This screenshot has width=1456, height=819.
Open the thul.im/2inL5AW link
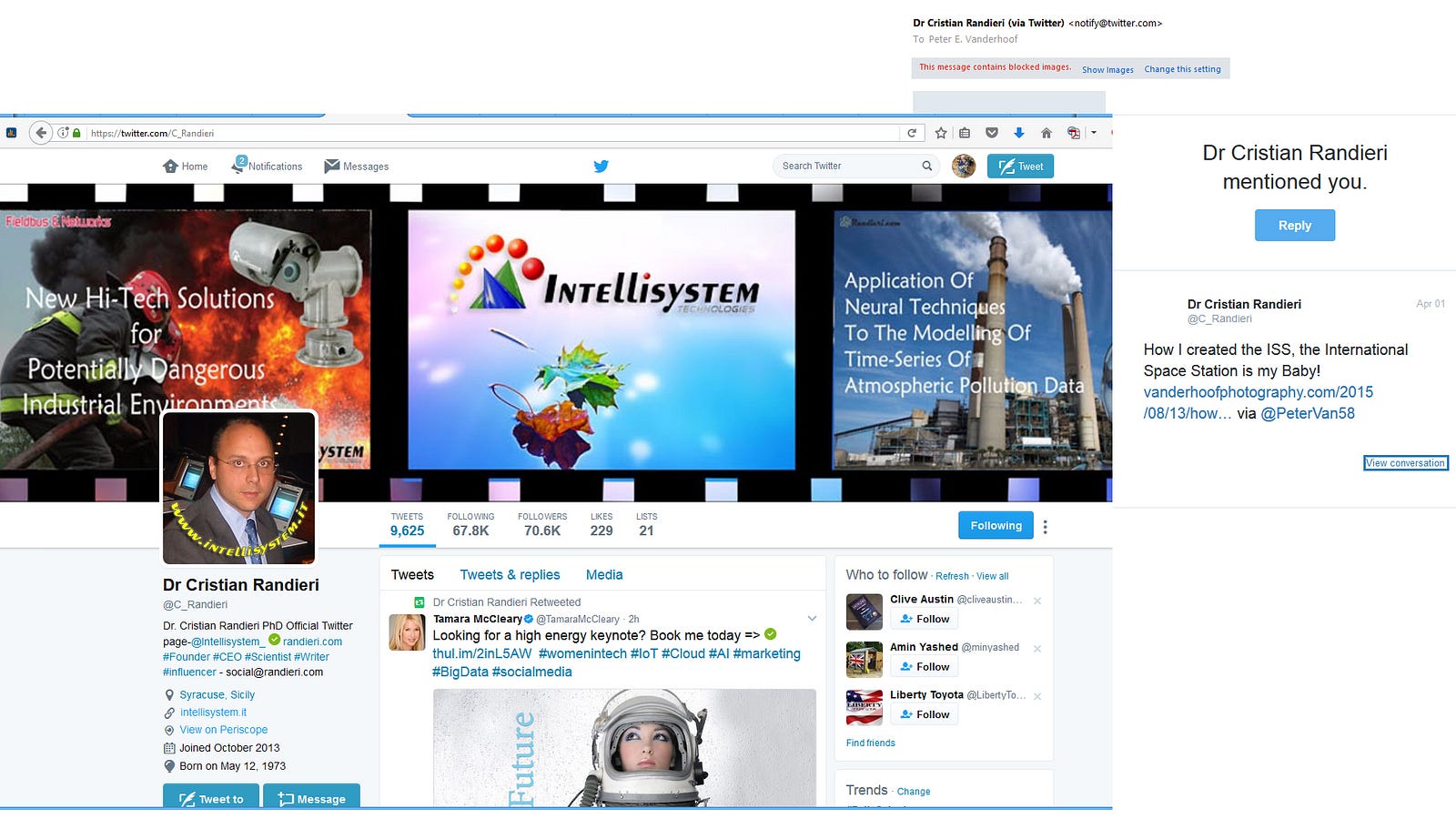(482, 653)
